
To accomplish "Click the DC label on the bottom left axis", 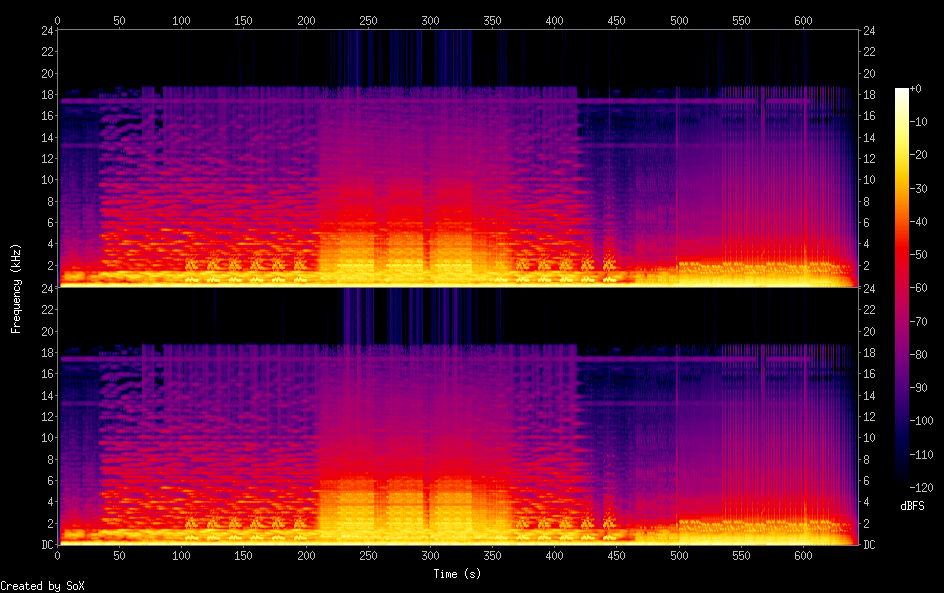I will click(x=45, y=545).
